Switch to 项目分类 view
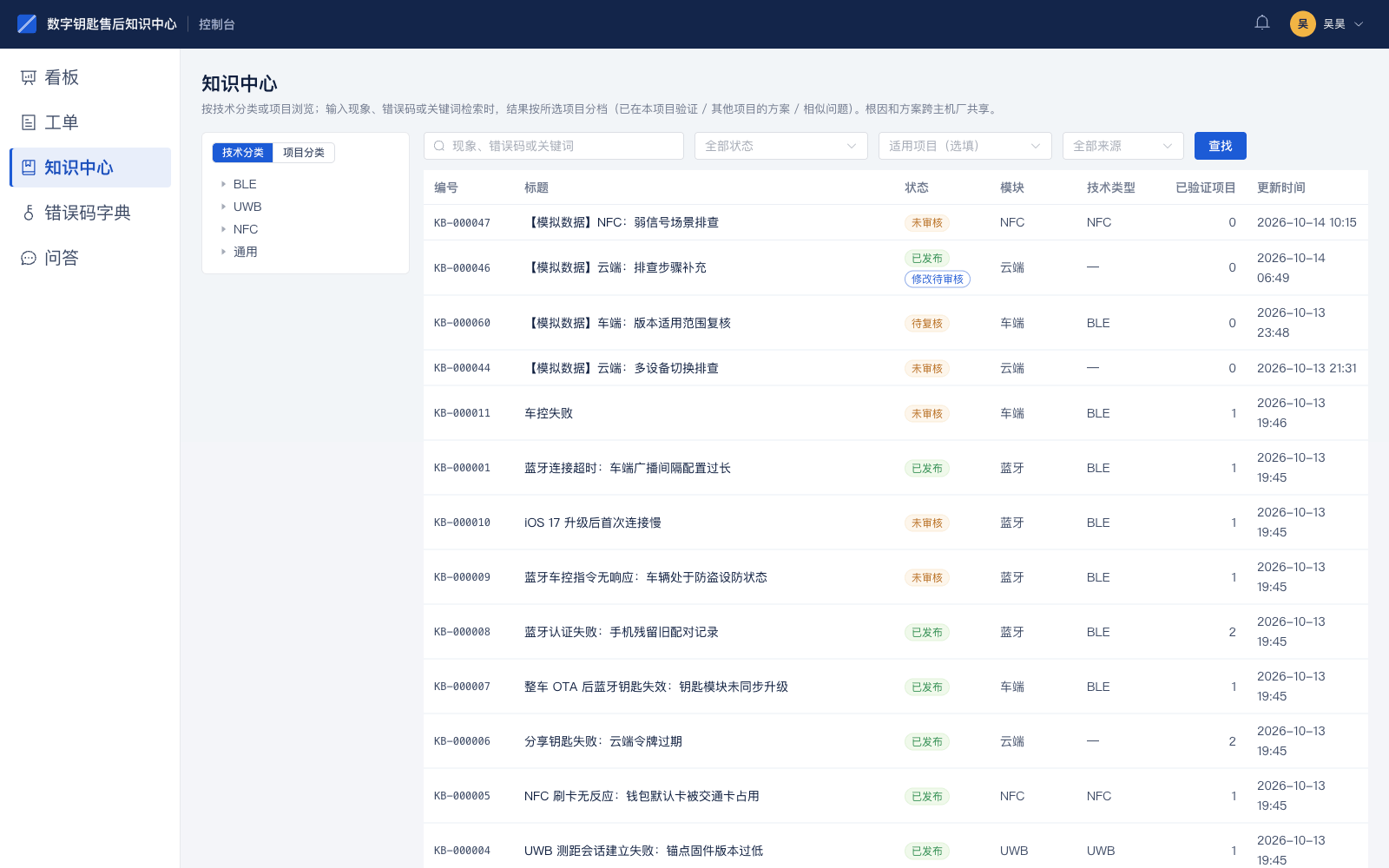Viewport: 1389px width, 868px height. pyautogui.click(x=304, y=153)
